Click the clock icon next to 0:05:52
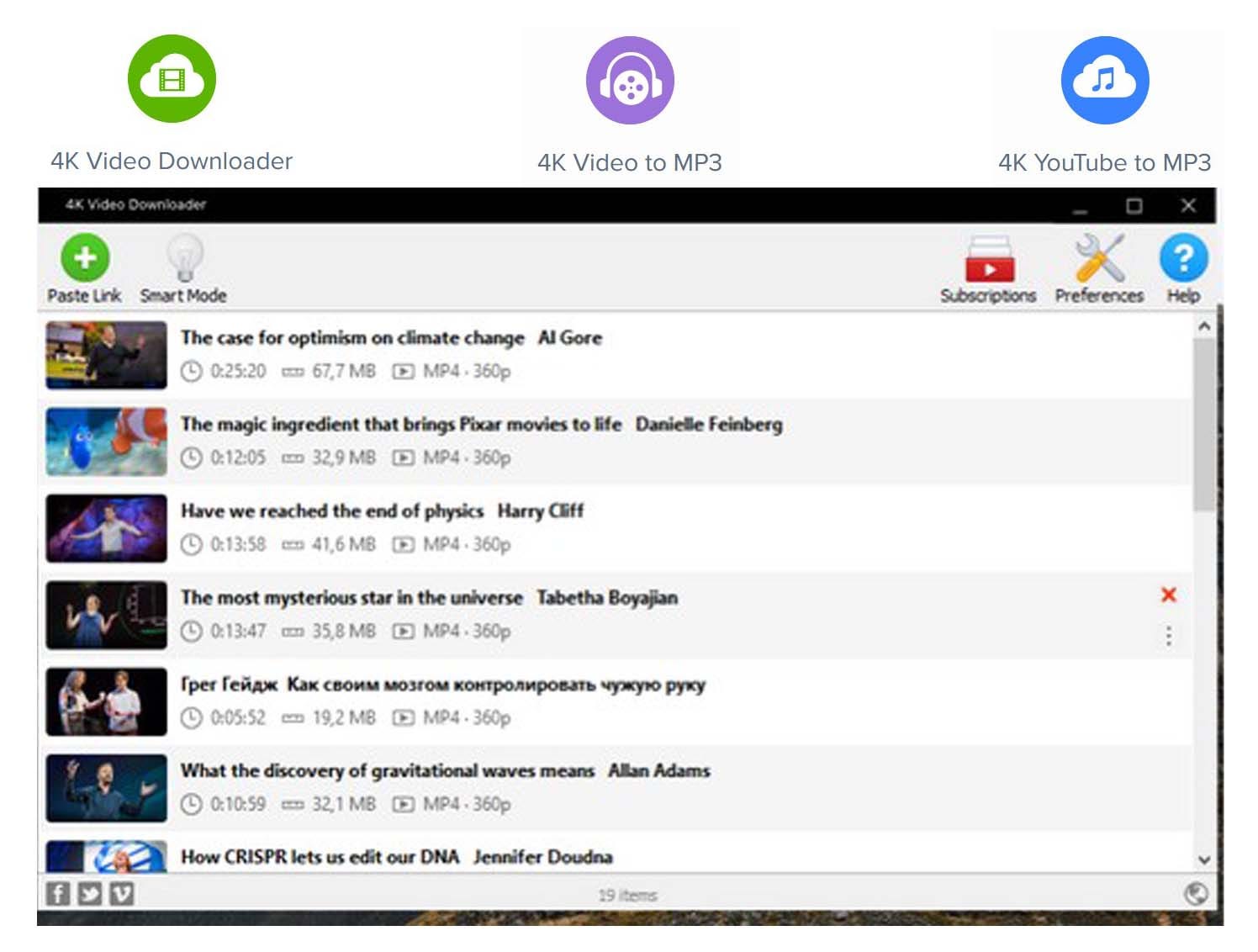This screenshot has height=952, width=1258. click(x=192, y=717)
